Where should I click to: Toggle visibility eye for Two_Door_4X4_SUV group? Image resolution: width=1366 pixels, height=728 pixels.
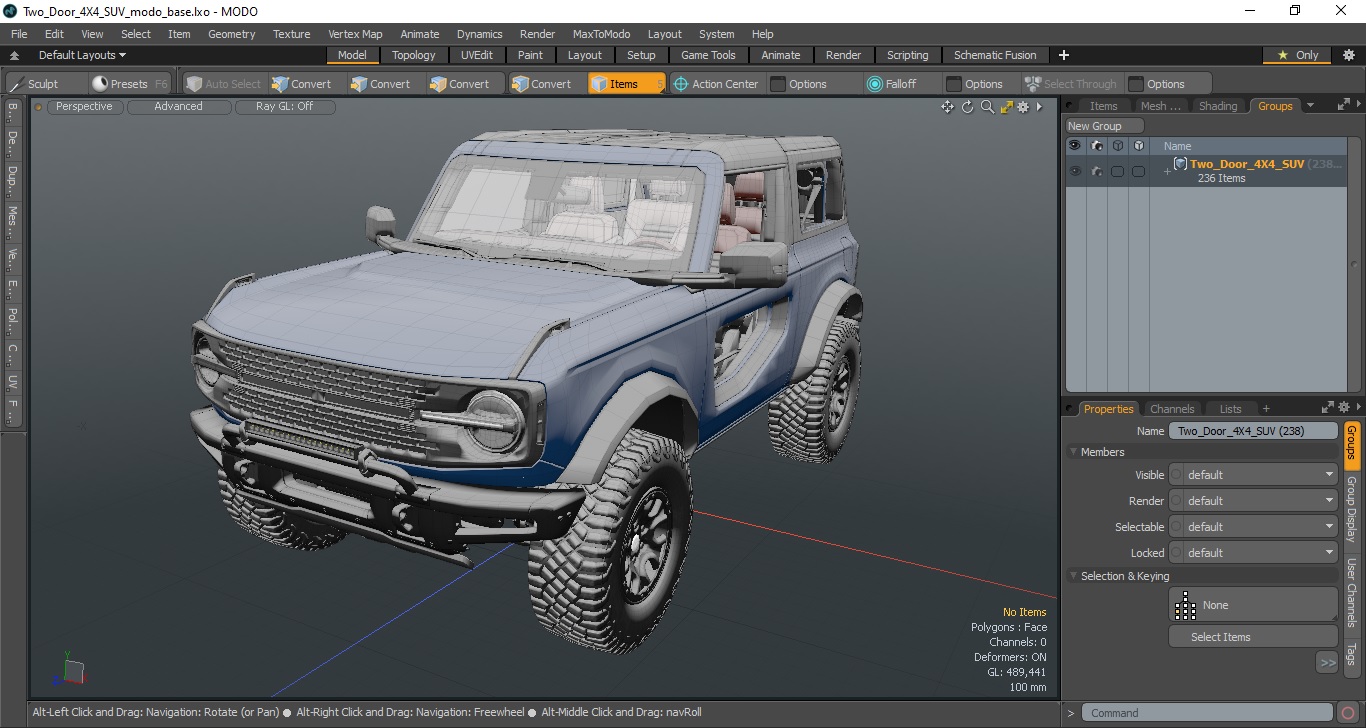1075,171
